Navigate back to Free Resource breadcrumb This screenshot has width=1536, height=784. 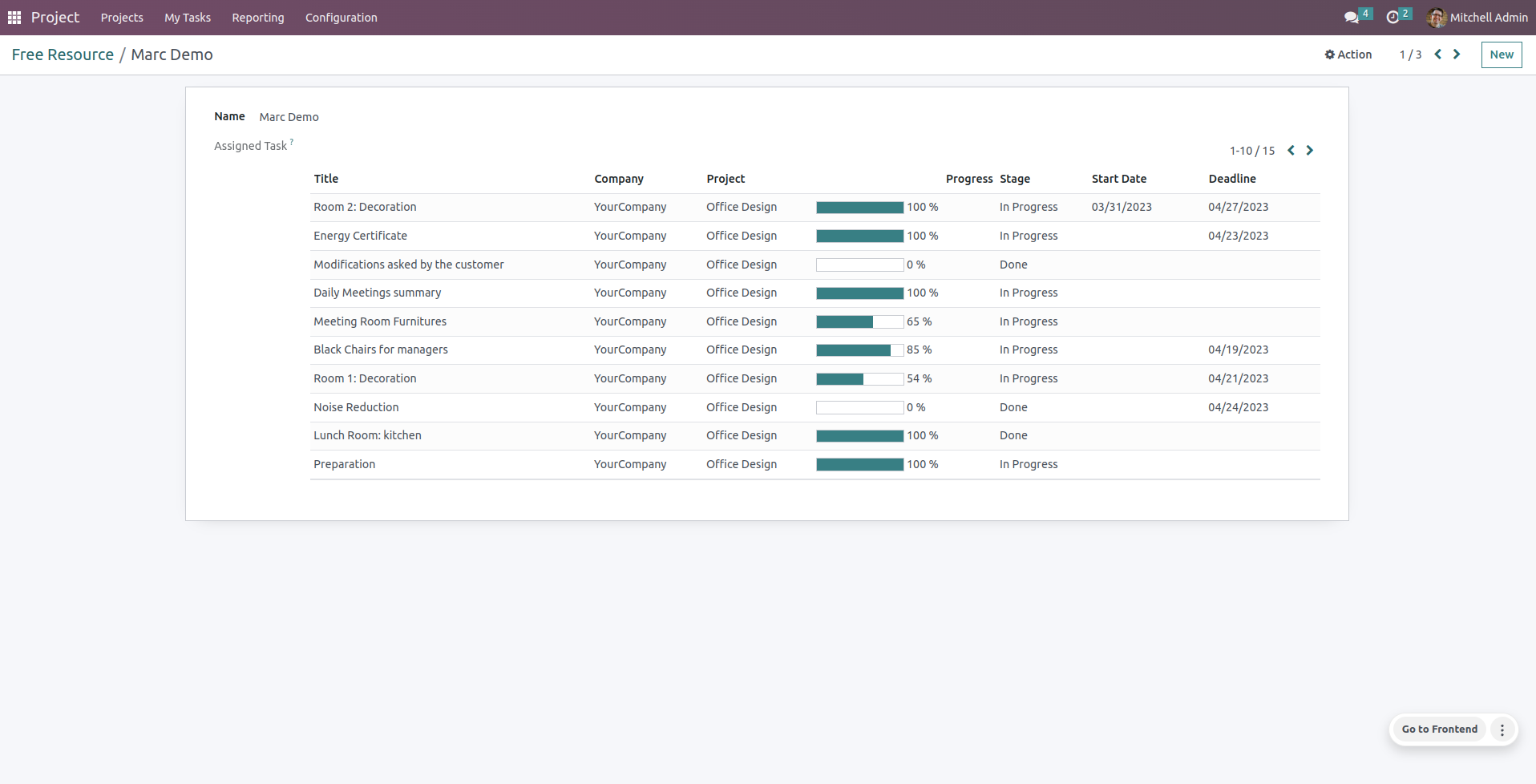(63, 55)
